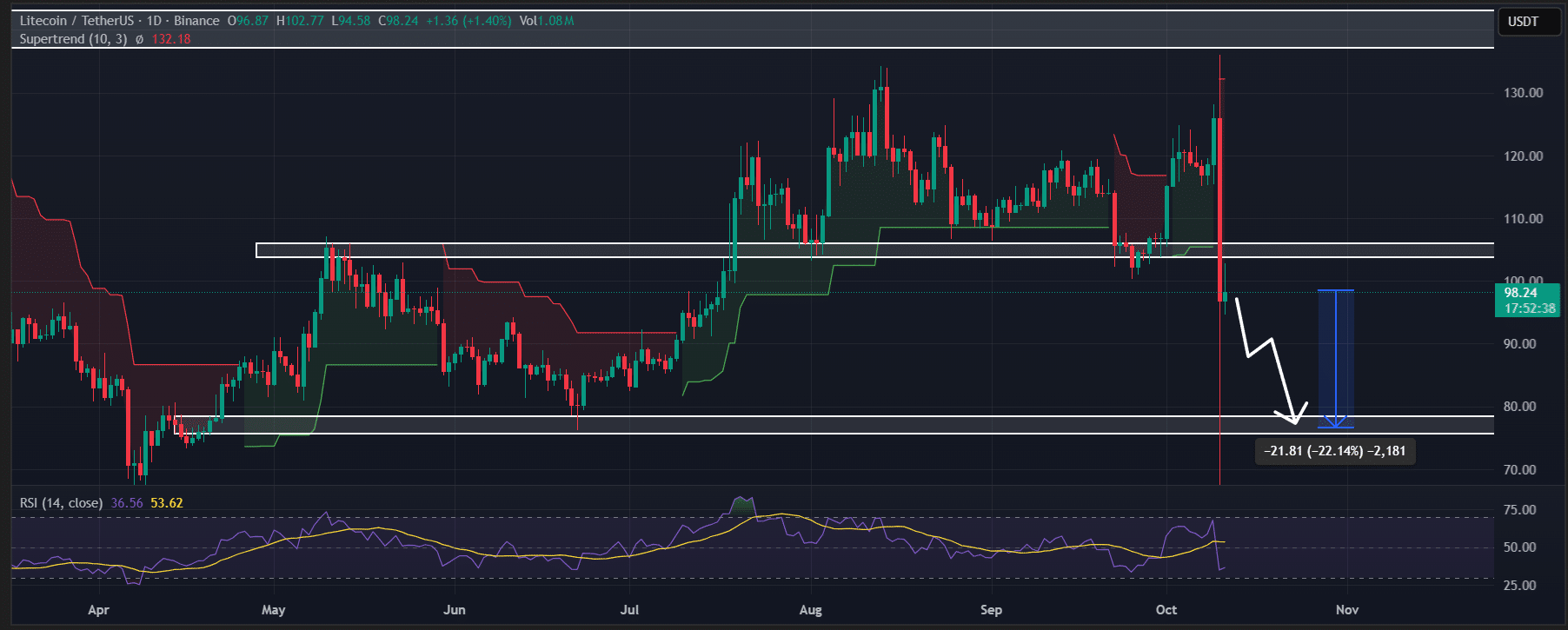Click the blue arrowhead at measurement bottom
Viewport: 1568px width, 630px height.
point(1335,422)
